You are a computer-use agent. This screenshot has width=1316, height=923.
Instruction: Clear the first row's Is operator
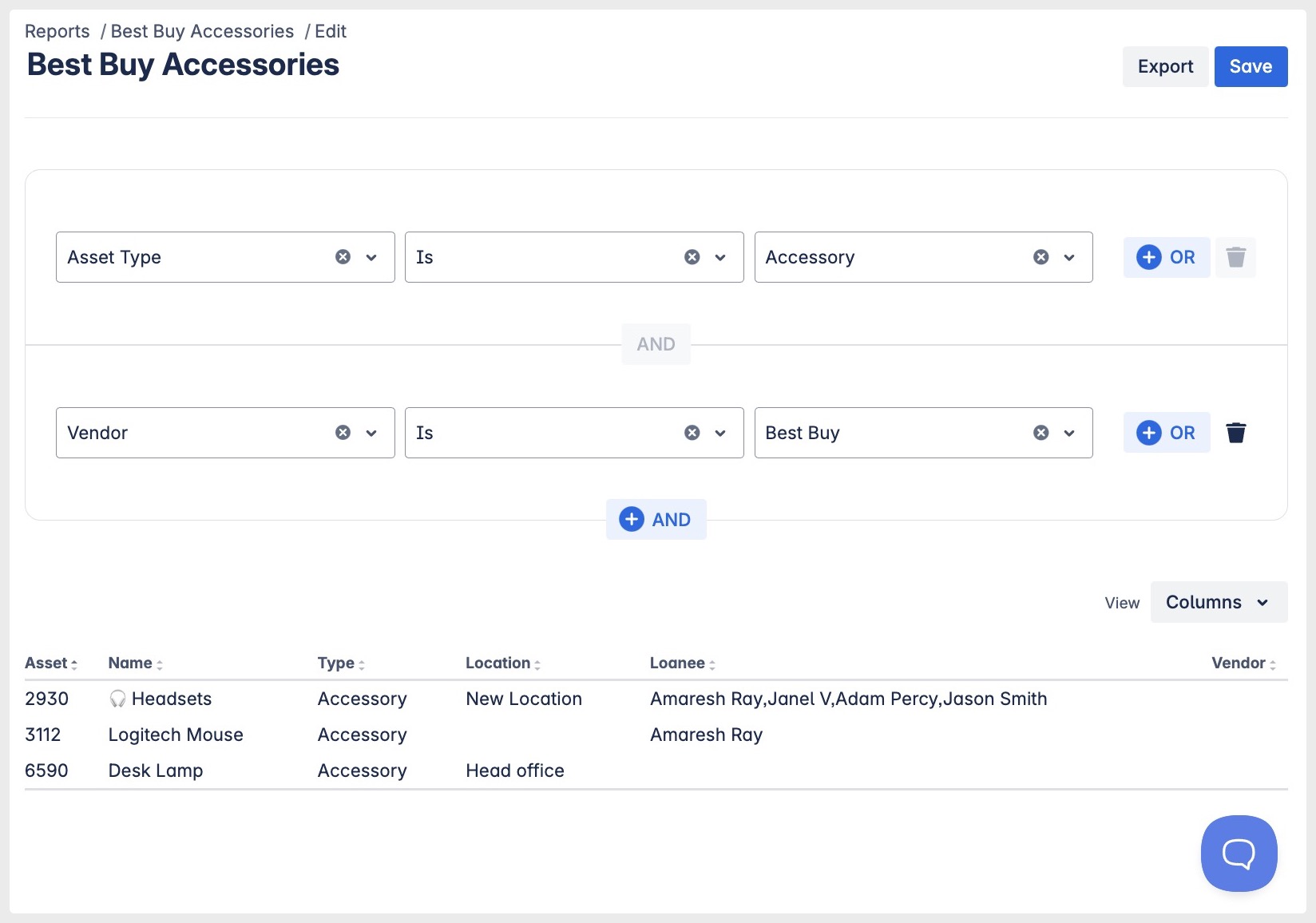(x=692, y=257)
